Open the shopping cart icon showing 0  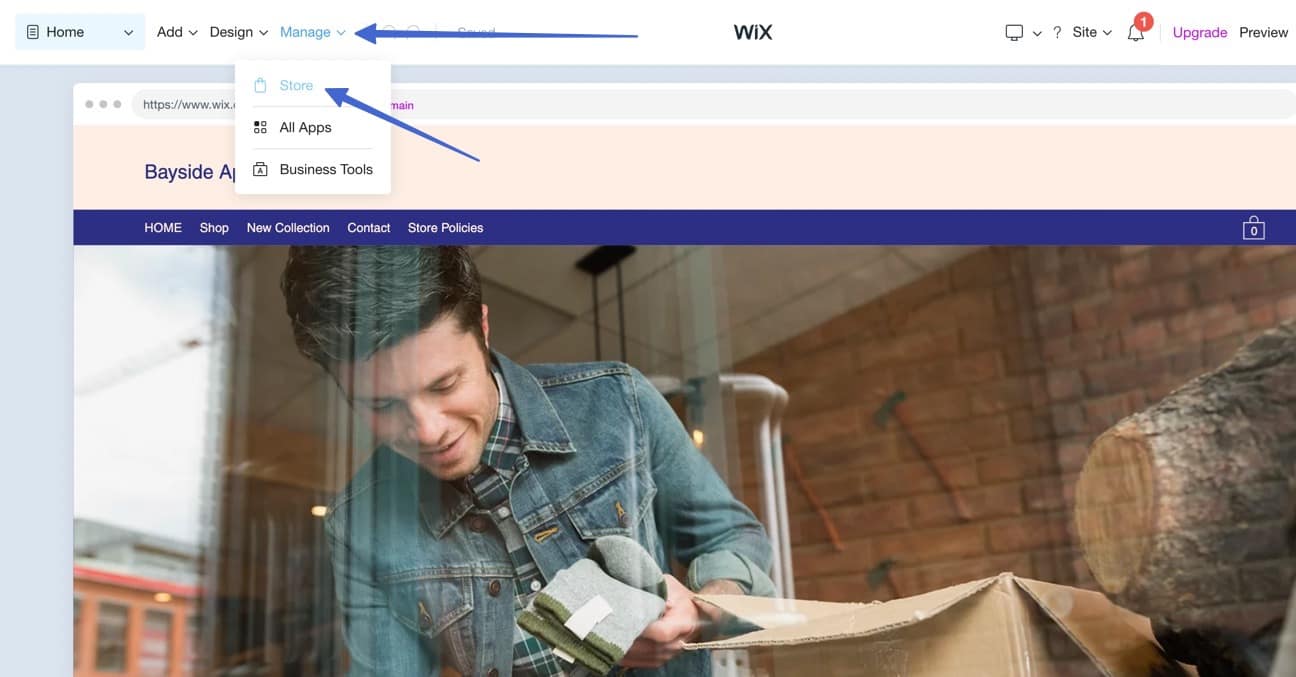click(1253, 227)
